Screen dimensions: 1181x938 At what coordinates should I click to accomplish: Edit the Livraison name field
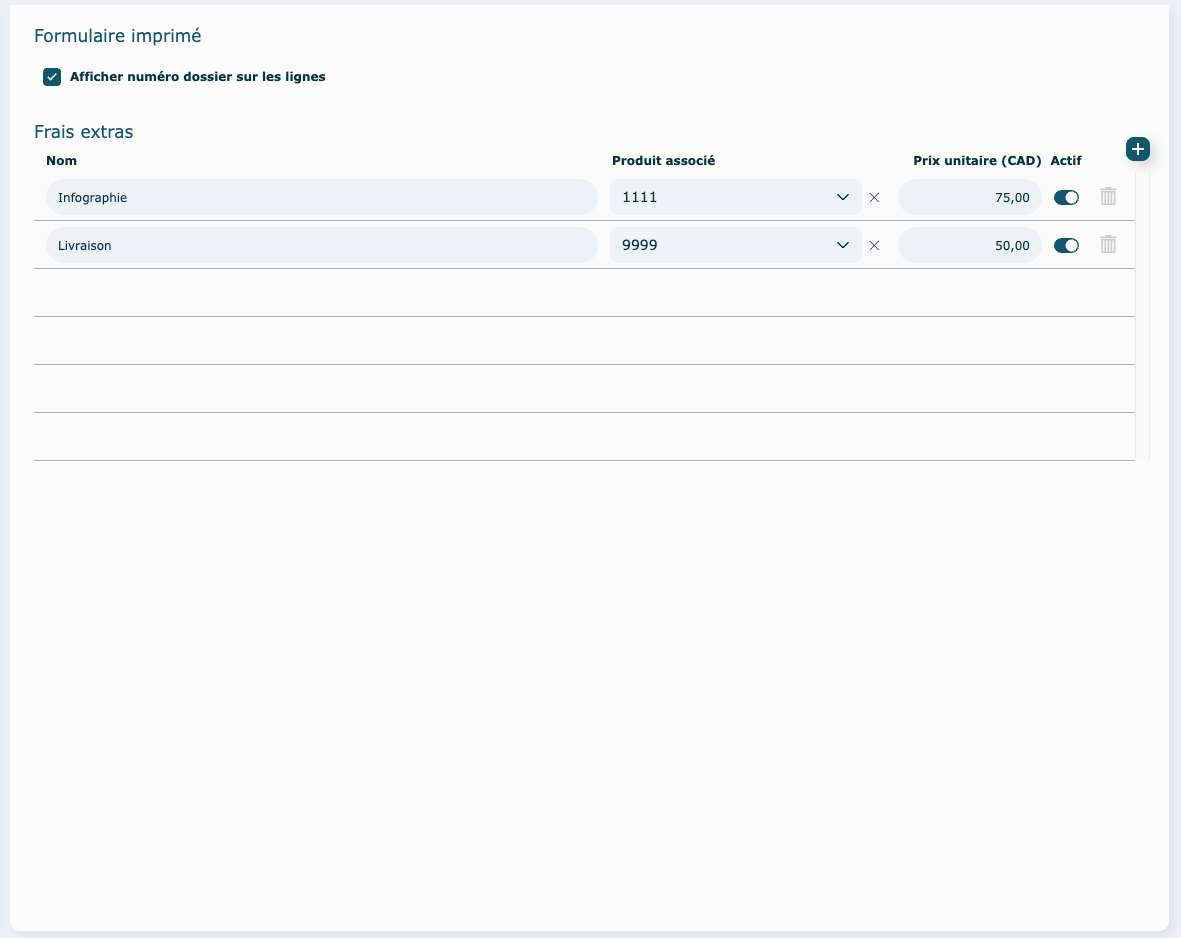[x=321, y=246]
